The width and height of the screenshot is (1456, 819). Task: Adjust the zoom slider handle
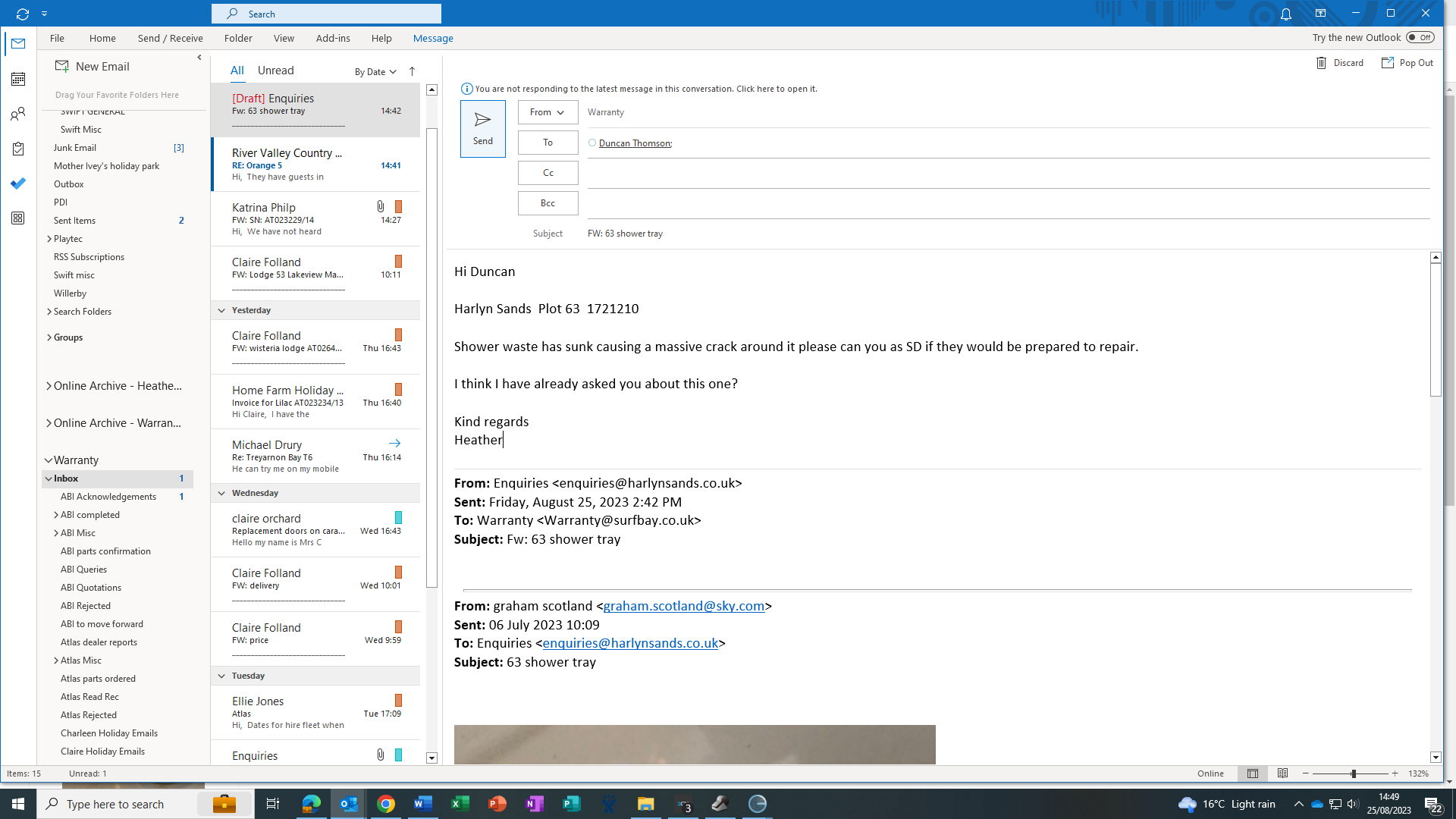[1353, 773]
